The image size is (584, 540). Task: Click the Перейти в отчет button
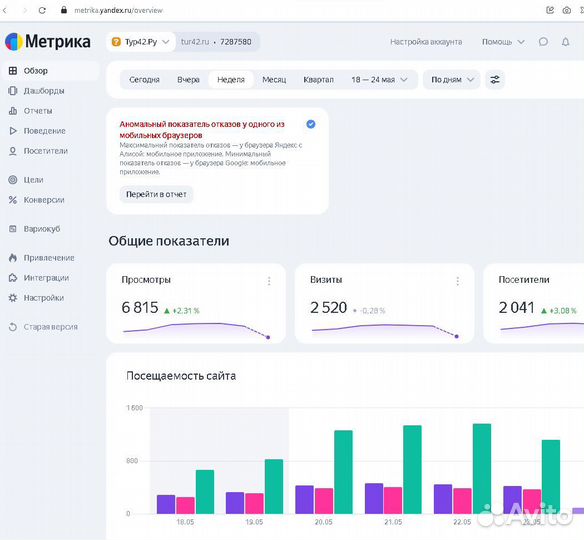pyautogui.click(x=156, y=194)
